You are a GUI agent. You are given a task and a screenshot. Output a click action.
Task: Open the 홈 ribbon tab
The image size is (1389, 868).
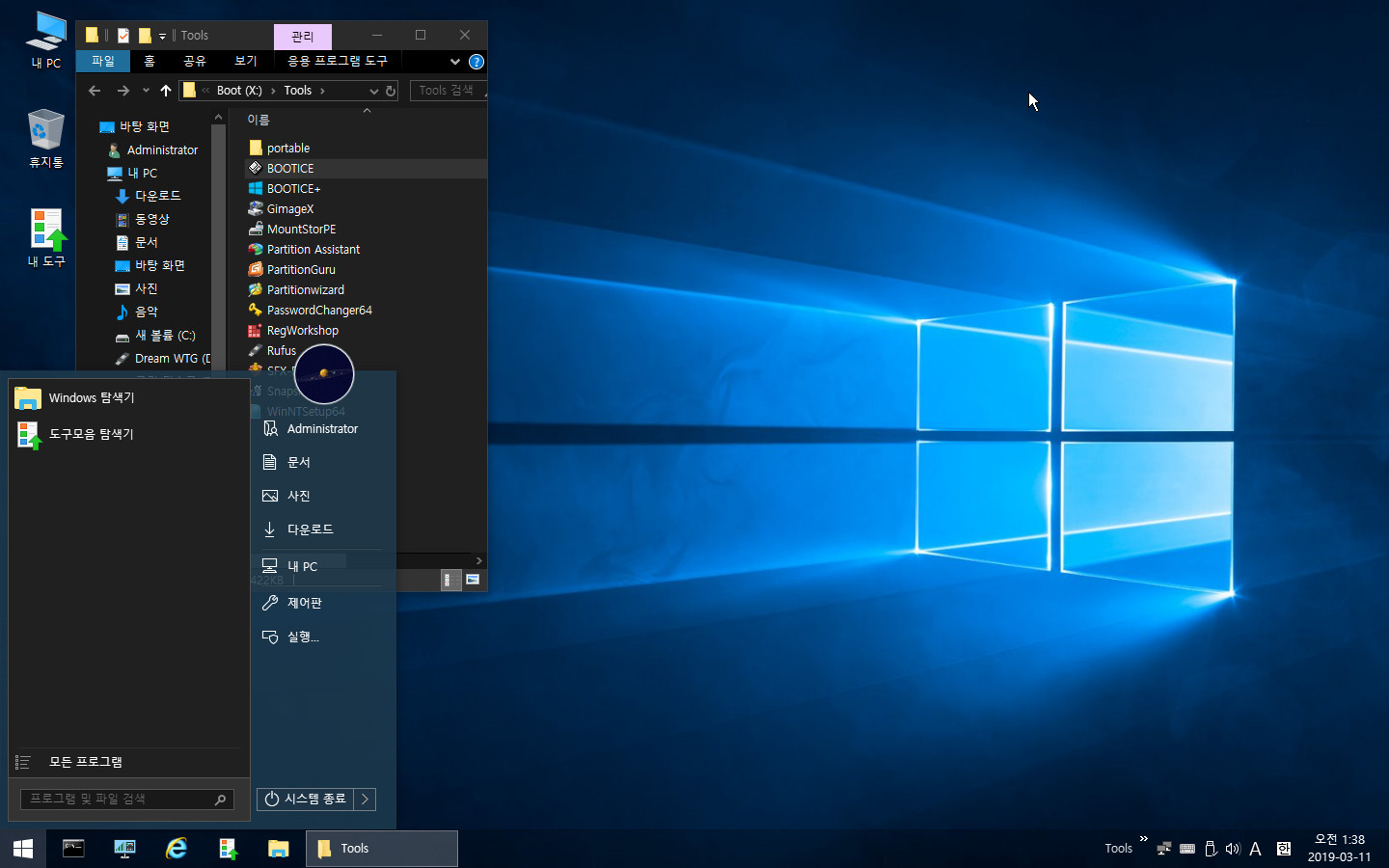pos(150,61)
